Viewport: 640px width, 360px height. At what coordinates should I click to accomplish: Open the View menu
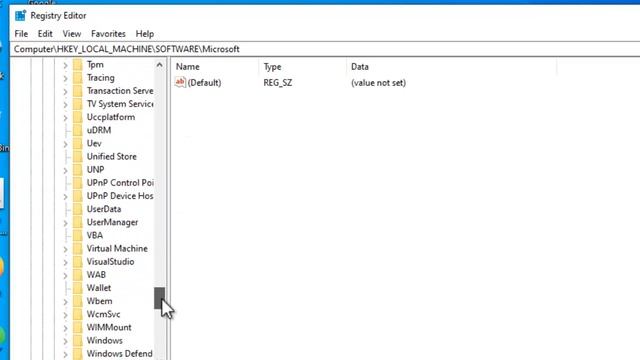pyautogui.click(x=72, y=34)
